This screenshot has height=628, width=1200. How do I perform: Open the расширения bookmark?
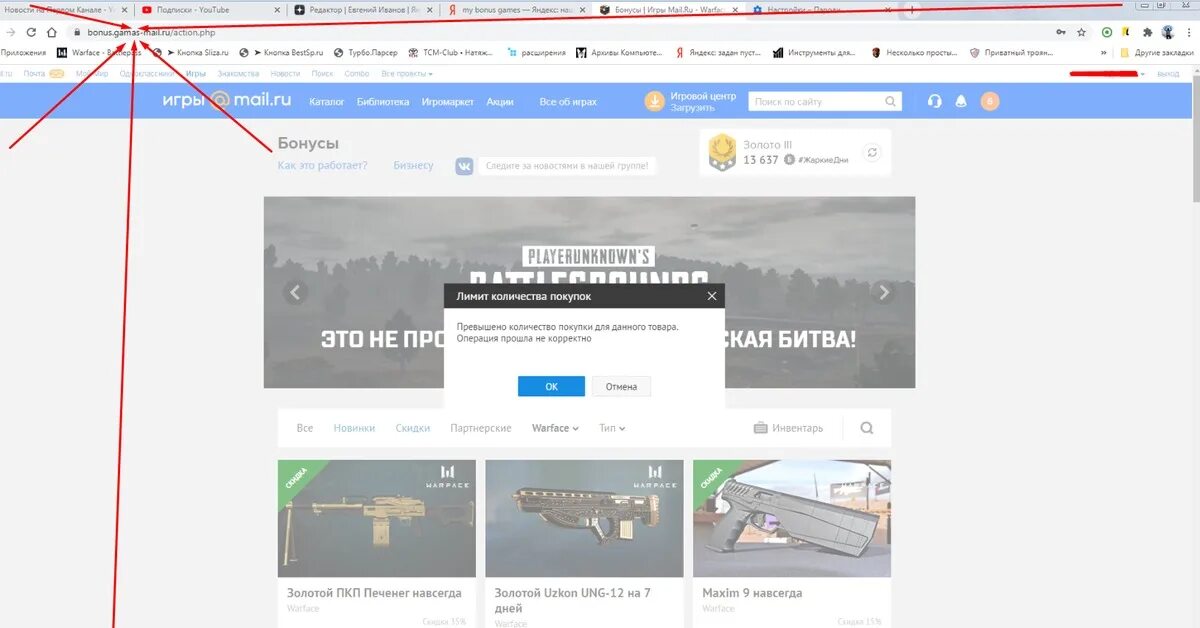click(536, 52)
